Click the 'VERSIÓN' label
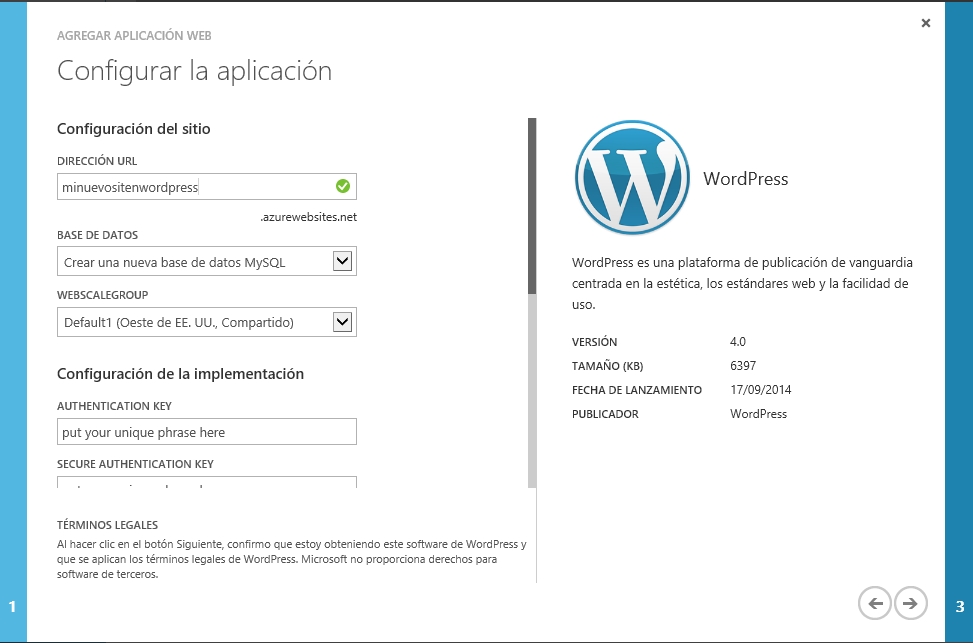Viewport: 973px width, 643px height. pos(594,342)
